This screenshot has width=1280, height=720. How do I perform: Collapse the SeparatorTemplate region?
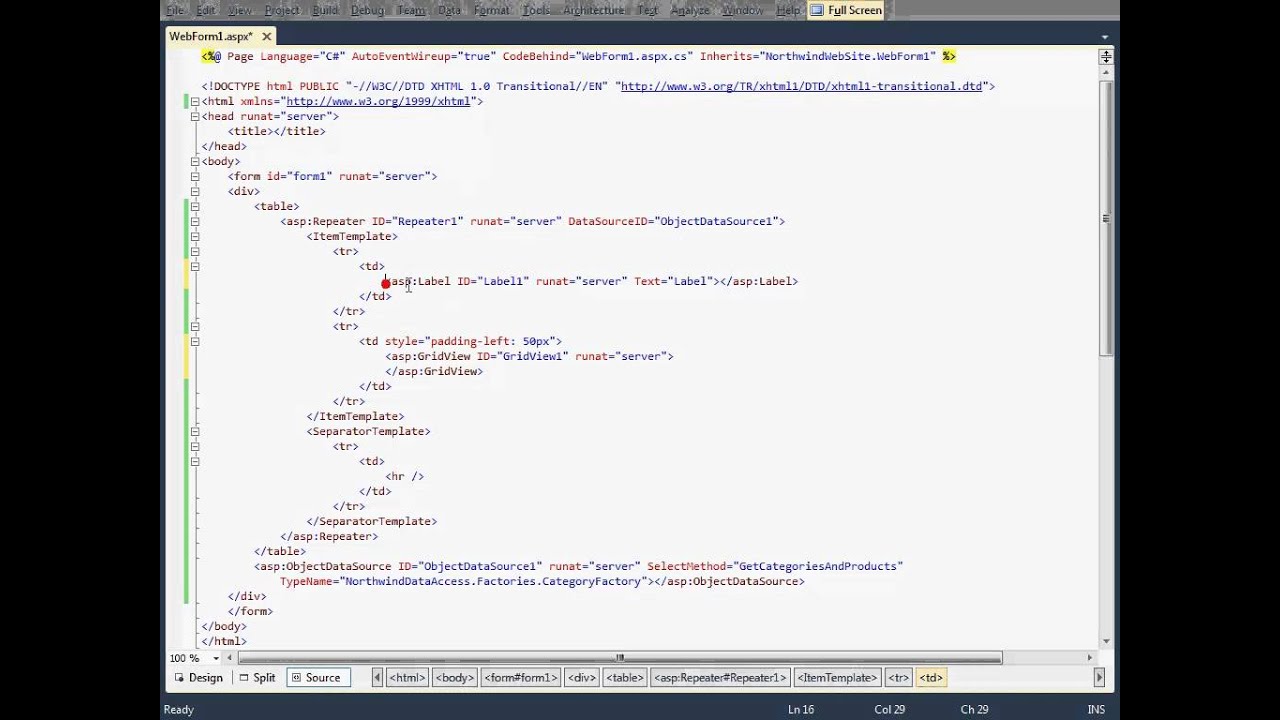point(195,431)
